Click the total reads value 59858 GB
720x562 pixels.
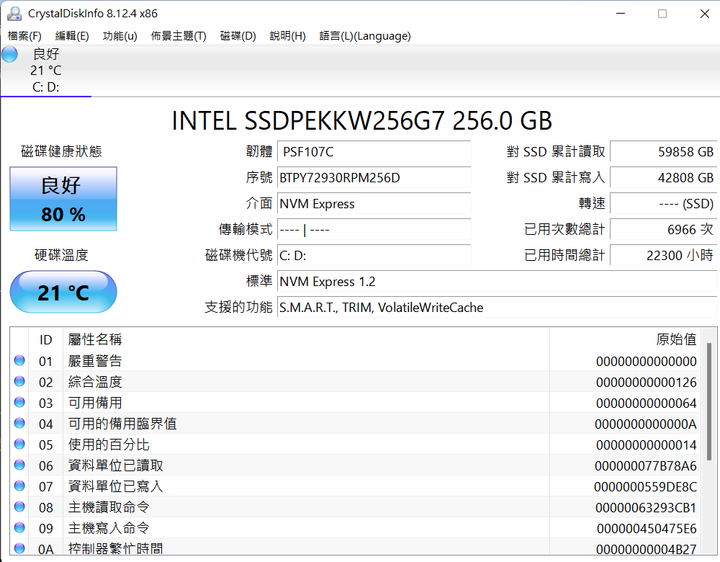[x=664, y=152]
